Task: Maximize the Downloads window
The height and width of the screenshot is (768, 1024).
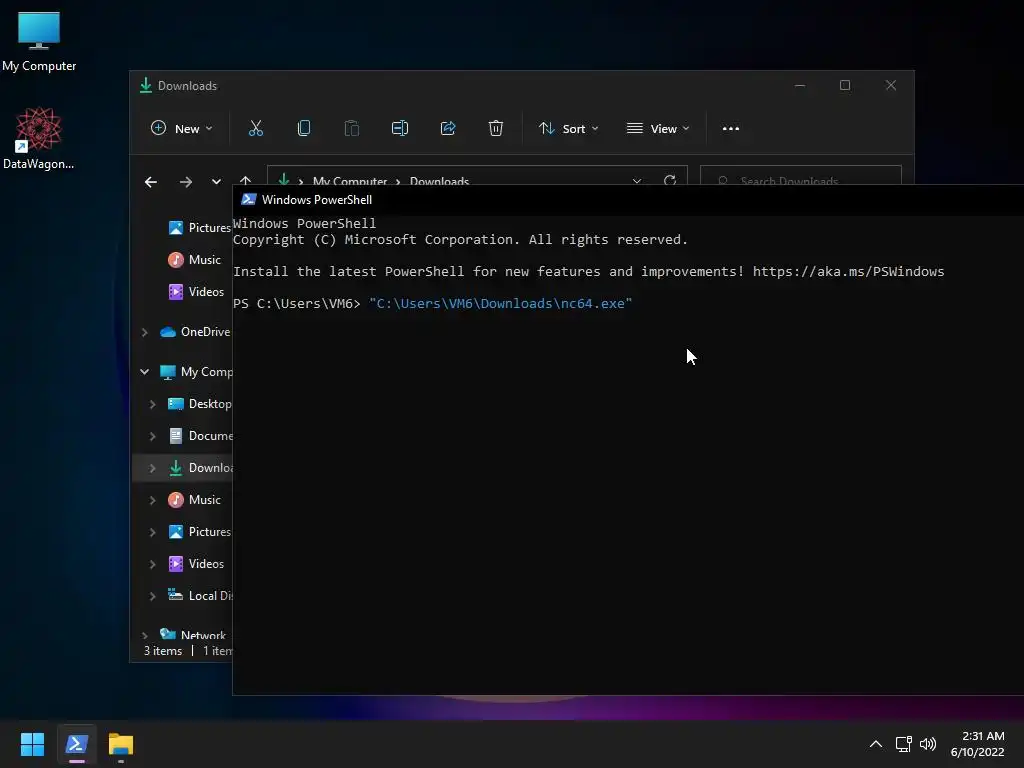Action: pos(845,86)
